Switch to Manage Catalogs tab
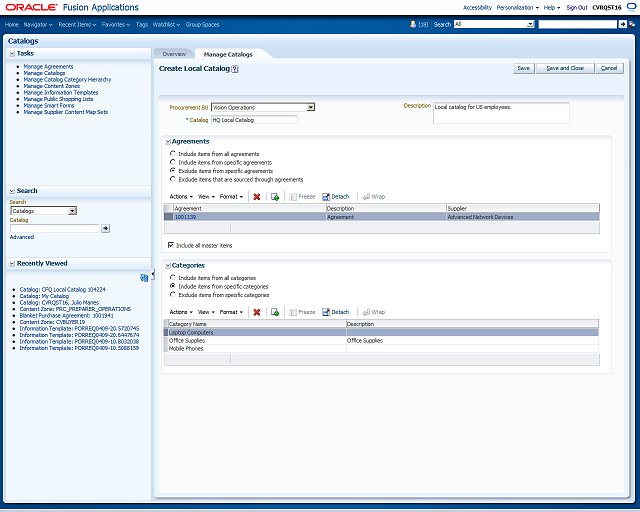 228,54
